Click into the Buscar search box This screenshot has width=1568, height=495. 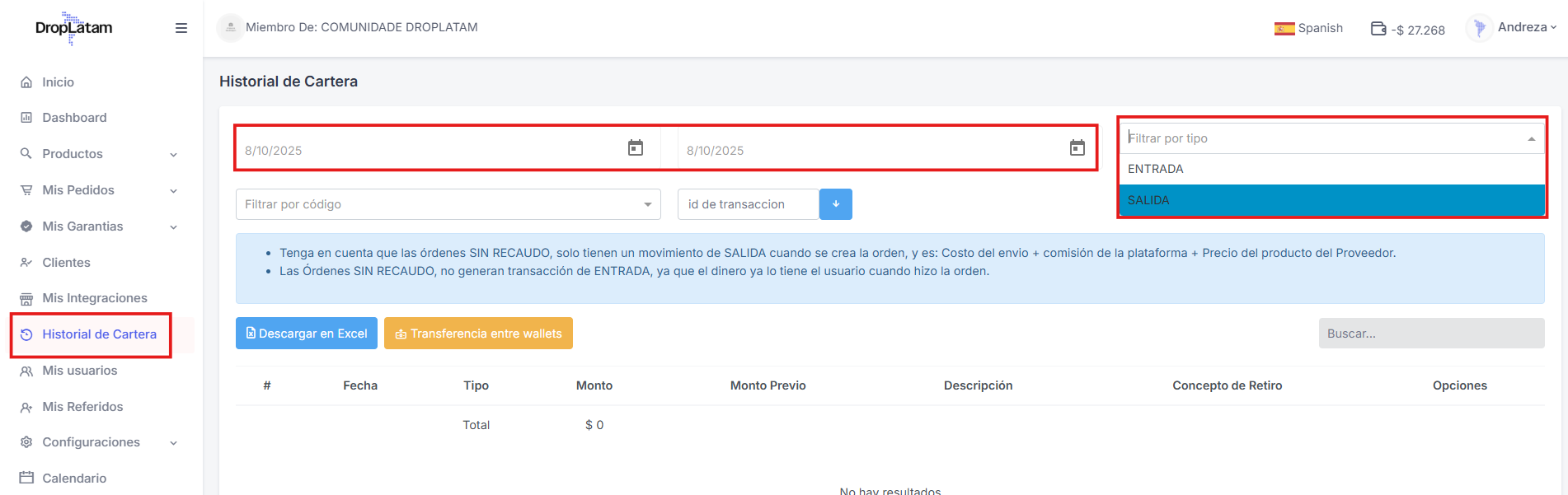coord(1430,334)
